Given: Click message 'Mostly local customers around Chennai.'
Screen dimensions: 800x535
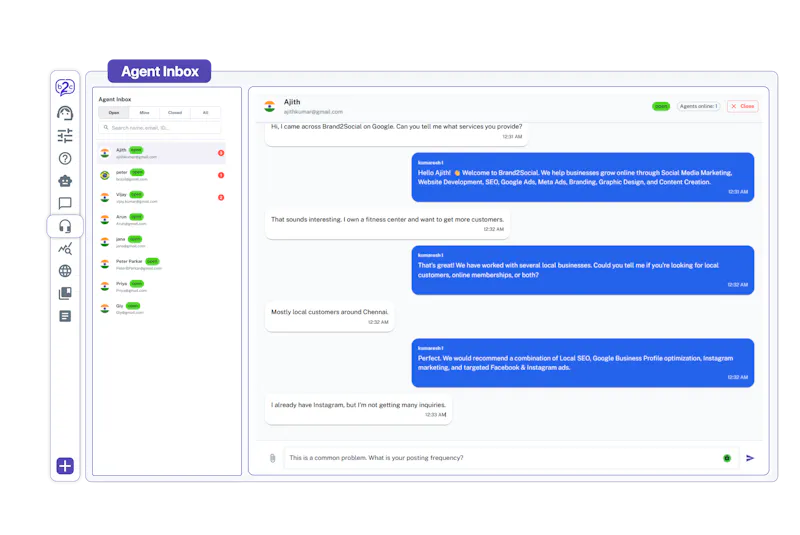Looking at the screenshot, I should click(x=330, y=316).
